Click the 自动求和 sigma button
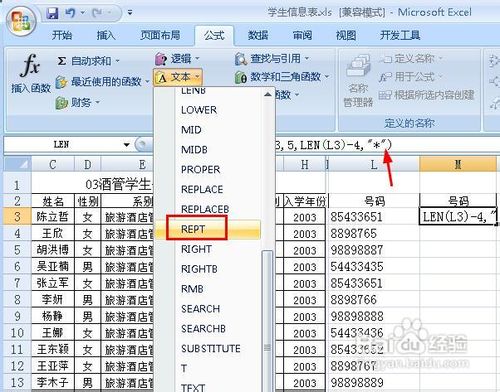Screen dimensions: 500x392 pos(84,61)
